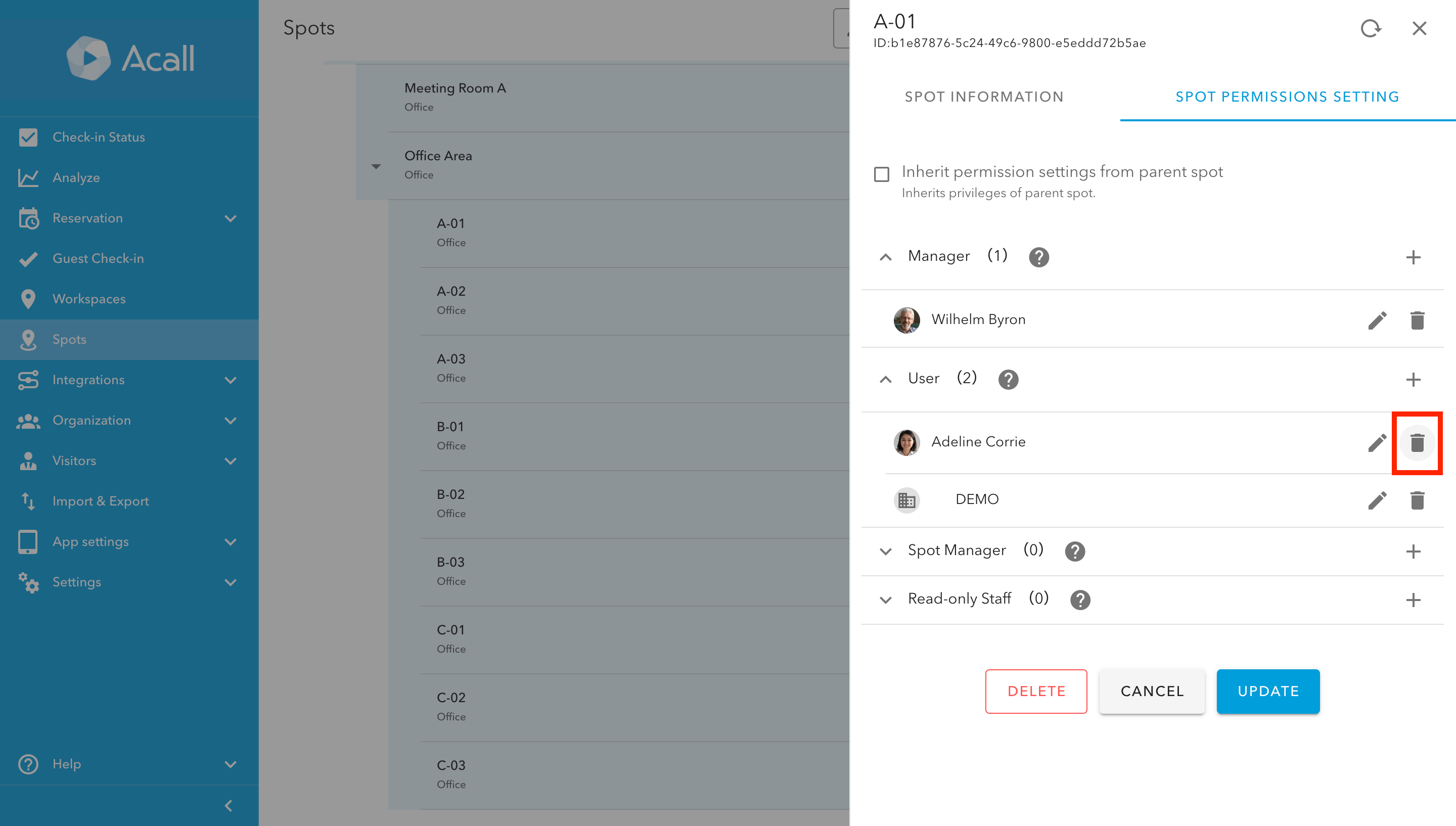
Task: Click the Update button
Action: [1268, 691]
